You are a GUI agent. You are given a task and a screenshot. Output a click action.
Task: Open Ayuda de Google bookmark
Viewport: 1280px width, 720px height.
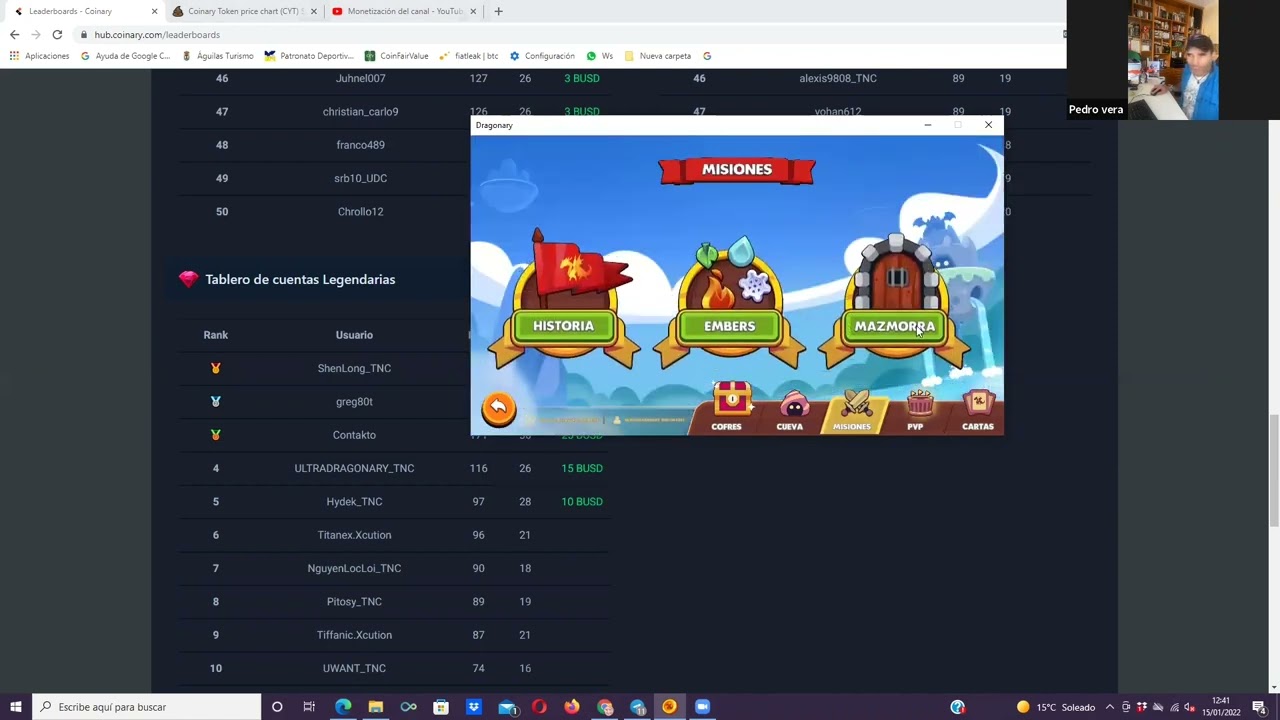pyautogui.click(x=126, y=56)
